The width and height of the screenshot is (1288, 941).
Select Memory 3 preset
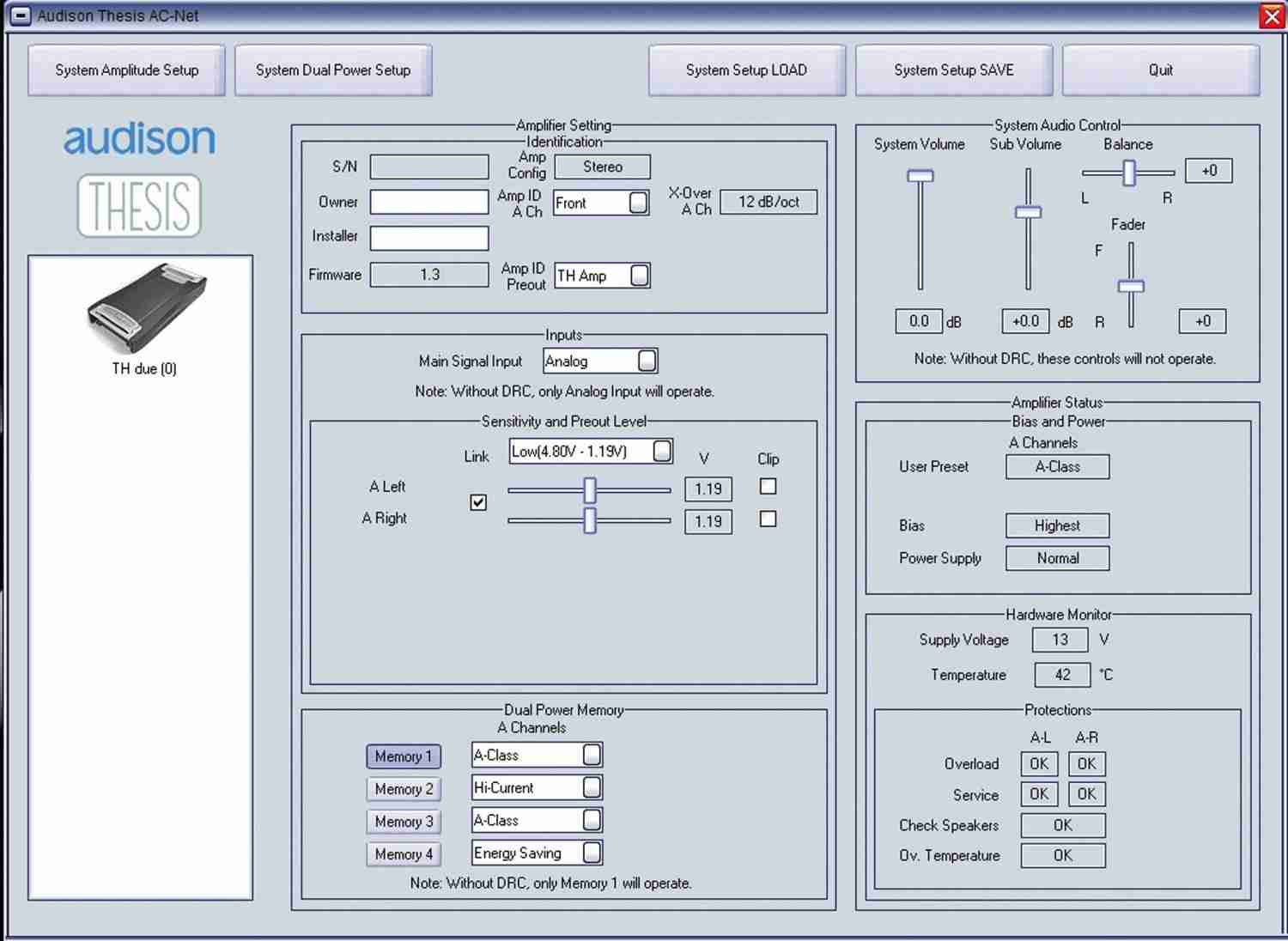(x=404, y=822)
